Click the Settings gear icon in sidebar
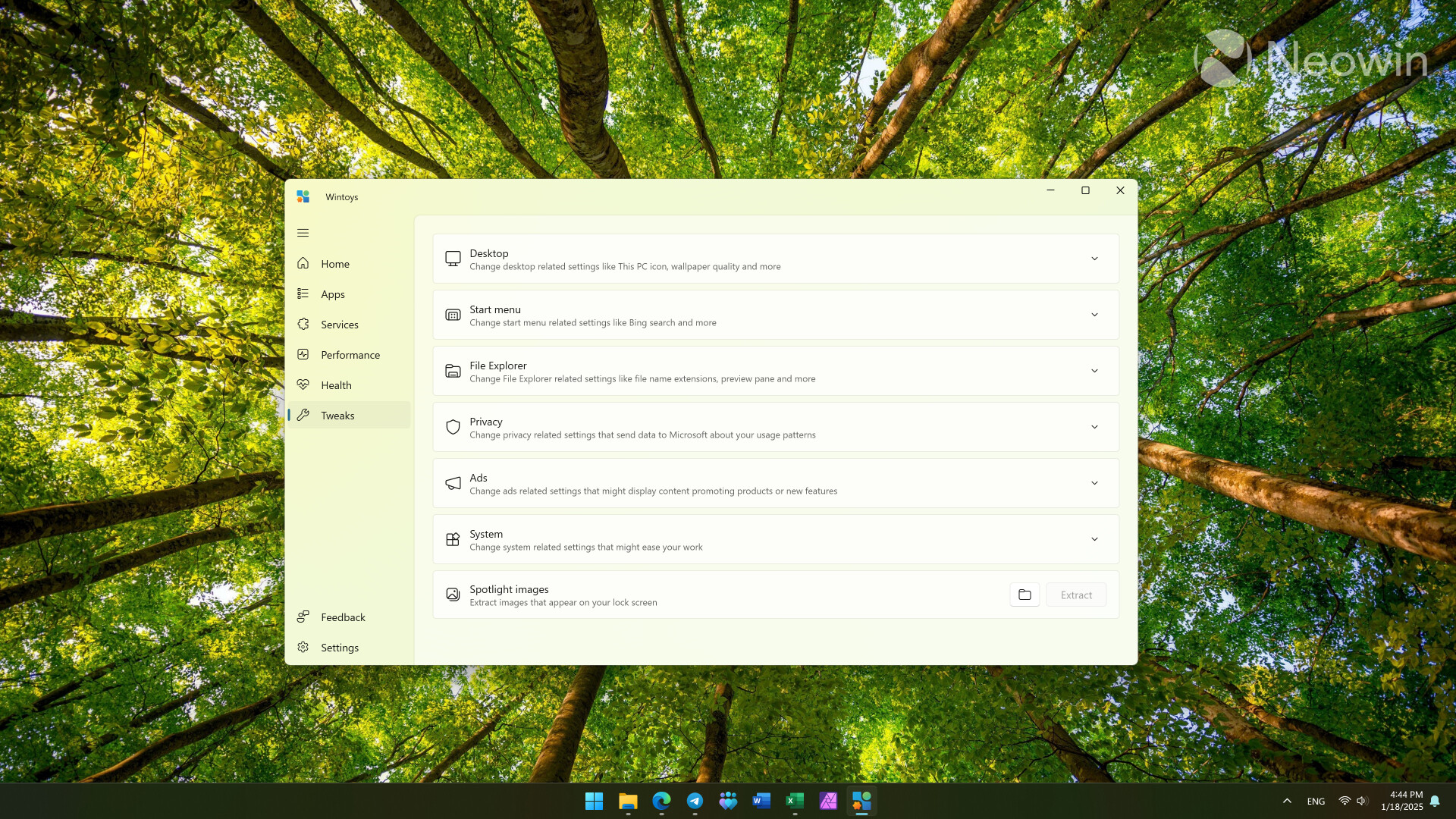Screen dimensions: 1456x819 point(303,647)
